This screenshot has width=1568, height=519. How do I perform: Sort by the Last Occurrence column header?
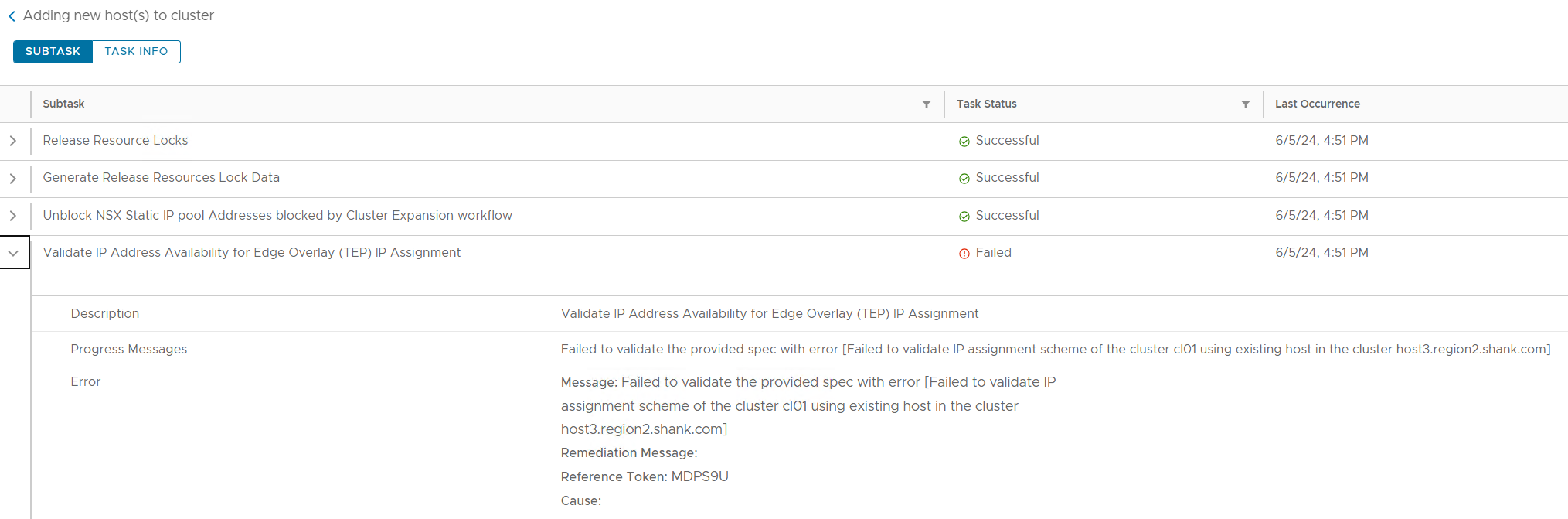tap(1318, 104)
